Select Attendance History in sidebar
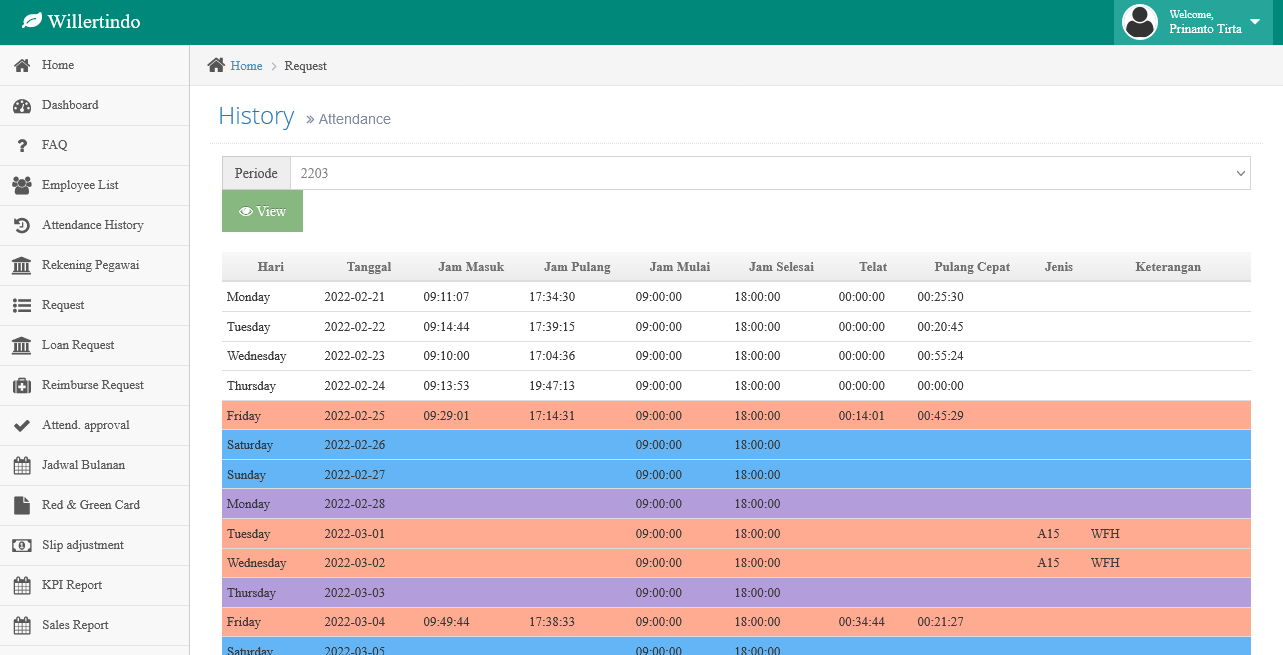Screen dimensions: 1283x655 [x=94, y=225]
